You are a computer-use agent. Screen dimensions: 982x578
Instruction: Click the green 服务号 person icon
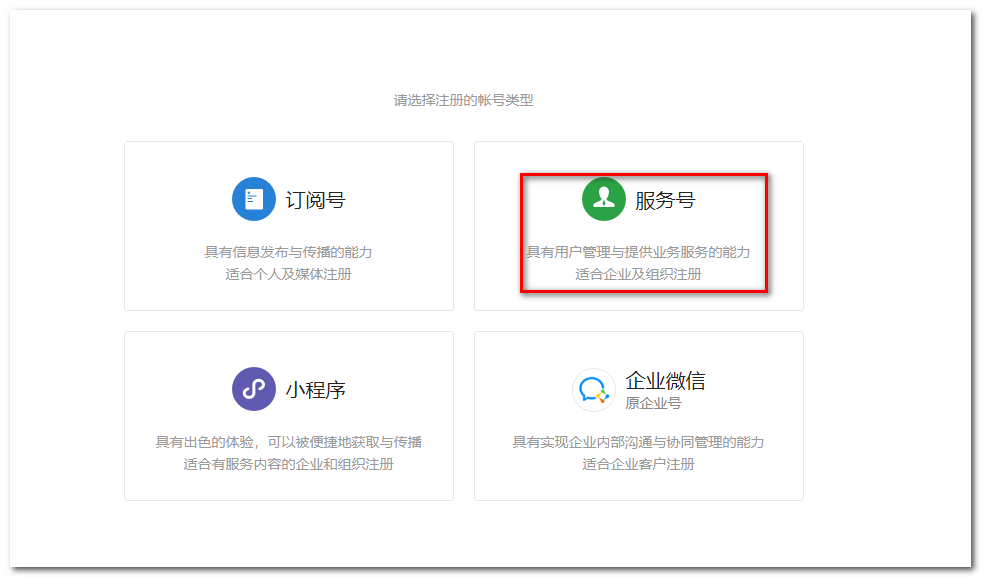[x=604, y=199]
